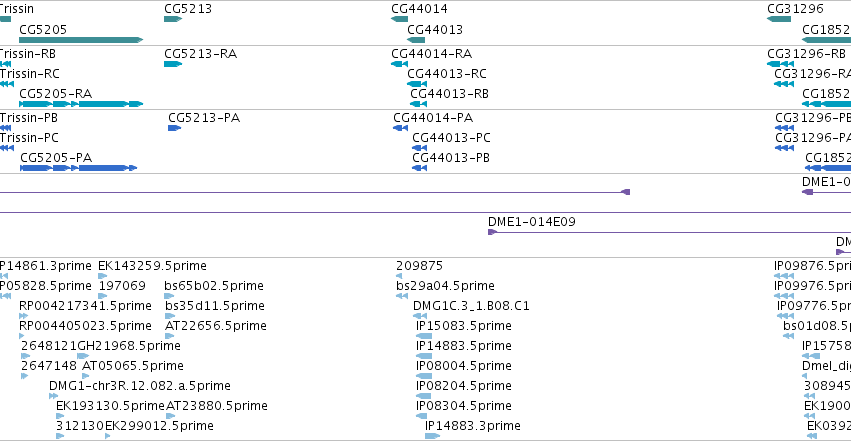
Task: Click the IP14883.3prime EST feature
Action: click(x=433, y=436)
